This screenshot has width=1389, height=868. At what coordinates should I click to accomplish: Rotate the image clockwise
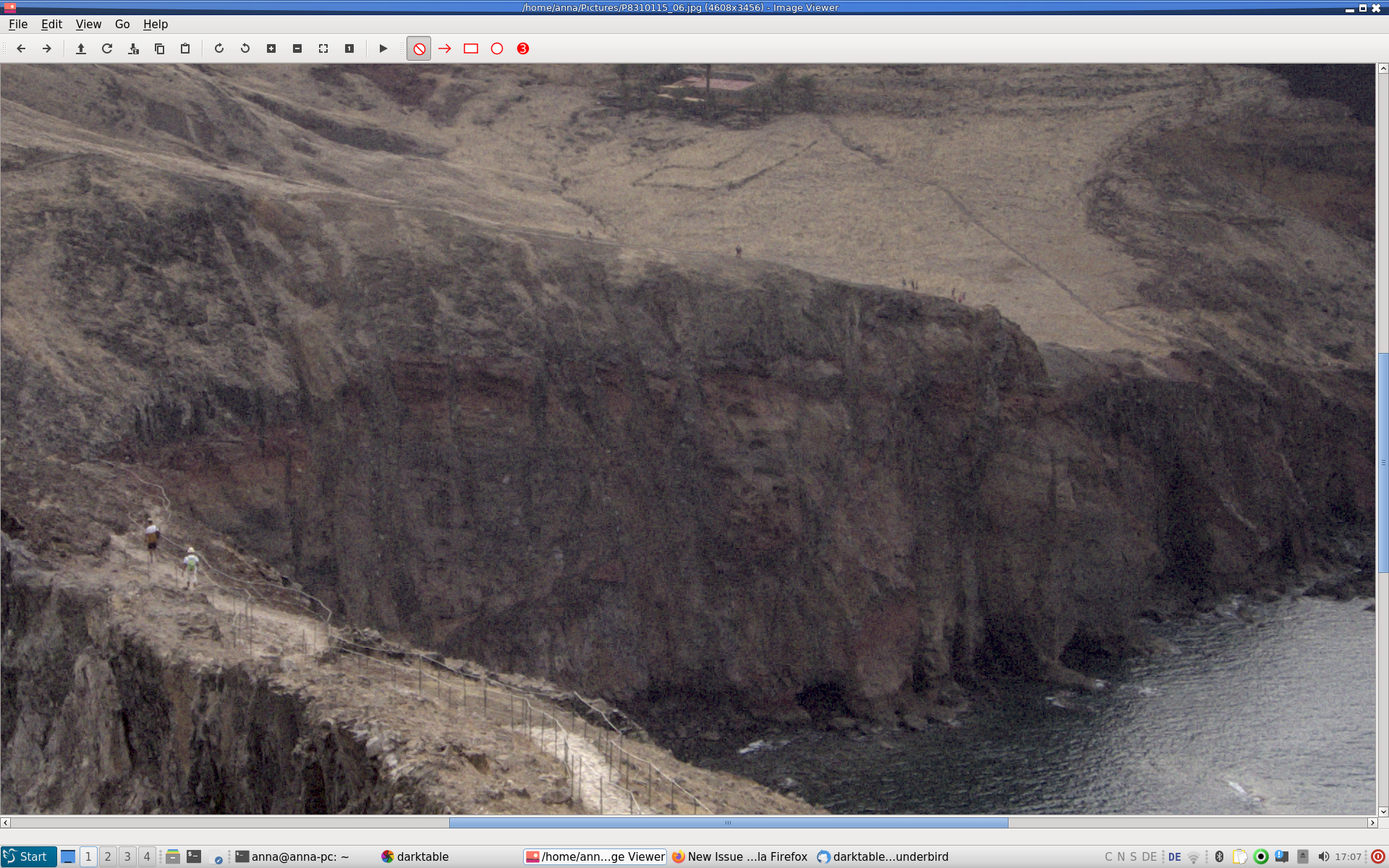[x=219, y=48]
